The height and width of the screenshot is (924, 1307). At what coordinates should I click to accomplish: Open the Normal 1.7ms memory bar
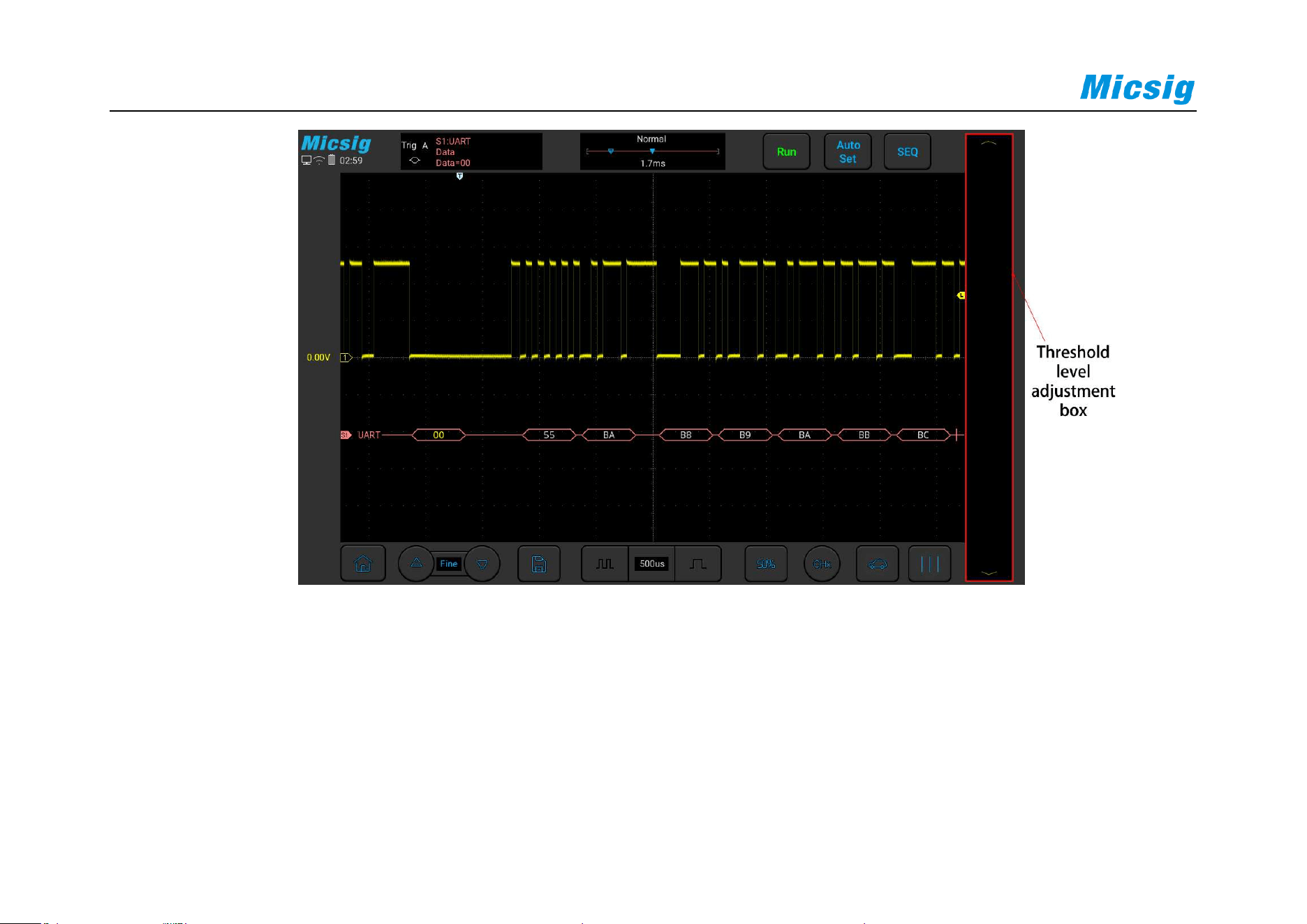pyautogui.click(x=653, y=151)
